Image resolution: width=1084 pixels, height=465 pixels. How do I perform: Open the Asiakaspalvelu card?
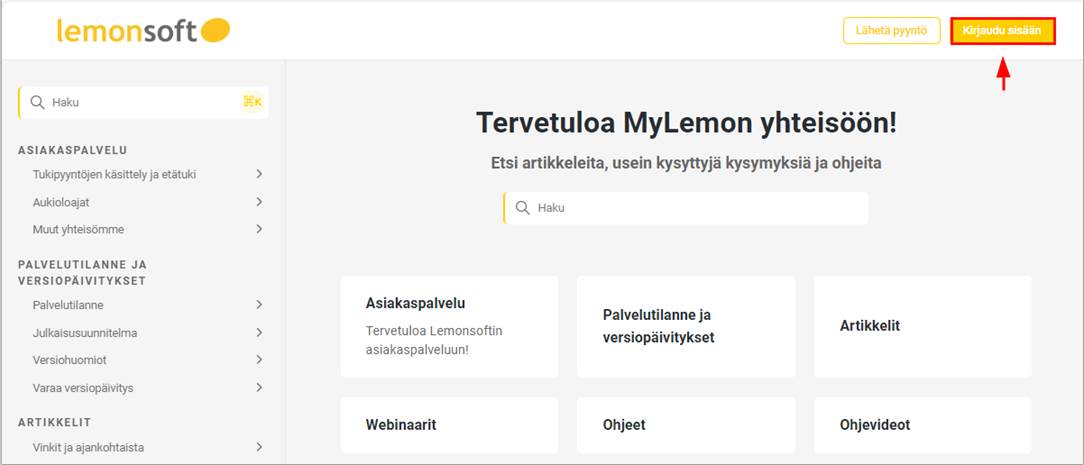pyautogui.click(x=449, y=327)
